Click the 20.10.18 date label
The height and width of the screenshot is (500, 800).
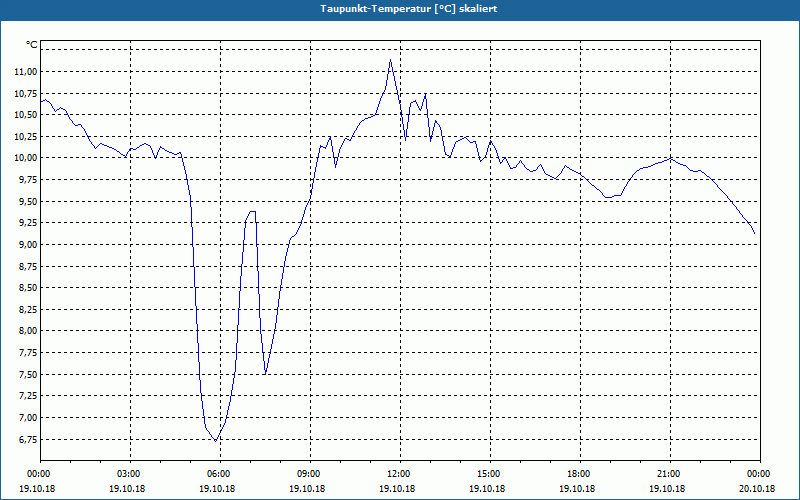(x=757, y=488)
